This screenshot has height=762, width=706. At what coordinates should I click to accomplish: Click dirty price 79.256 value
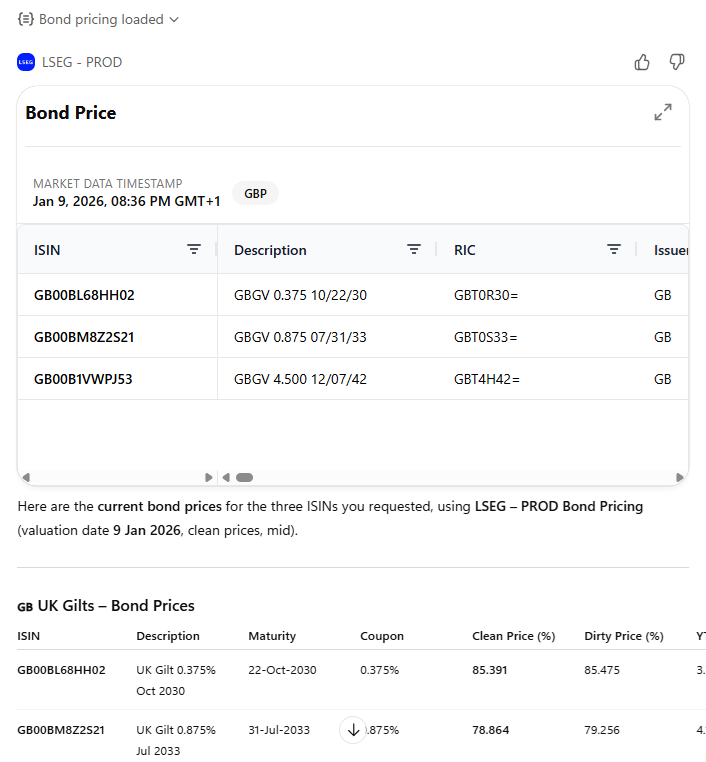tap(602, 730)
